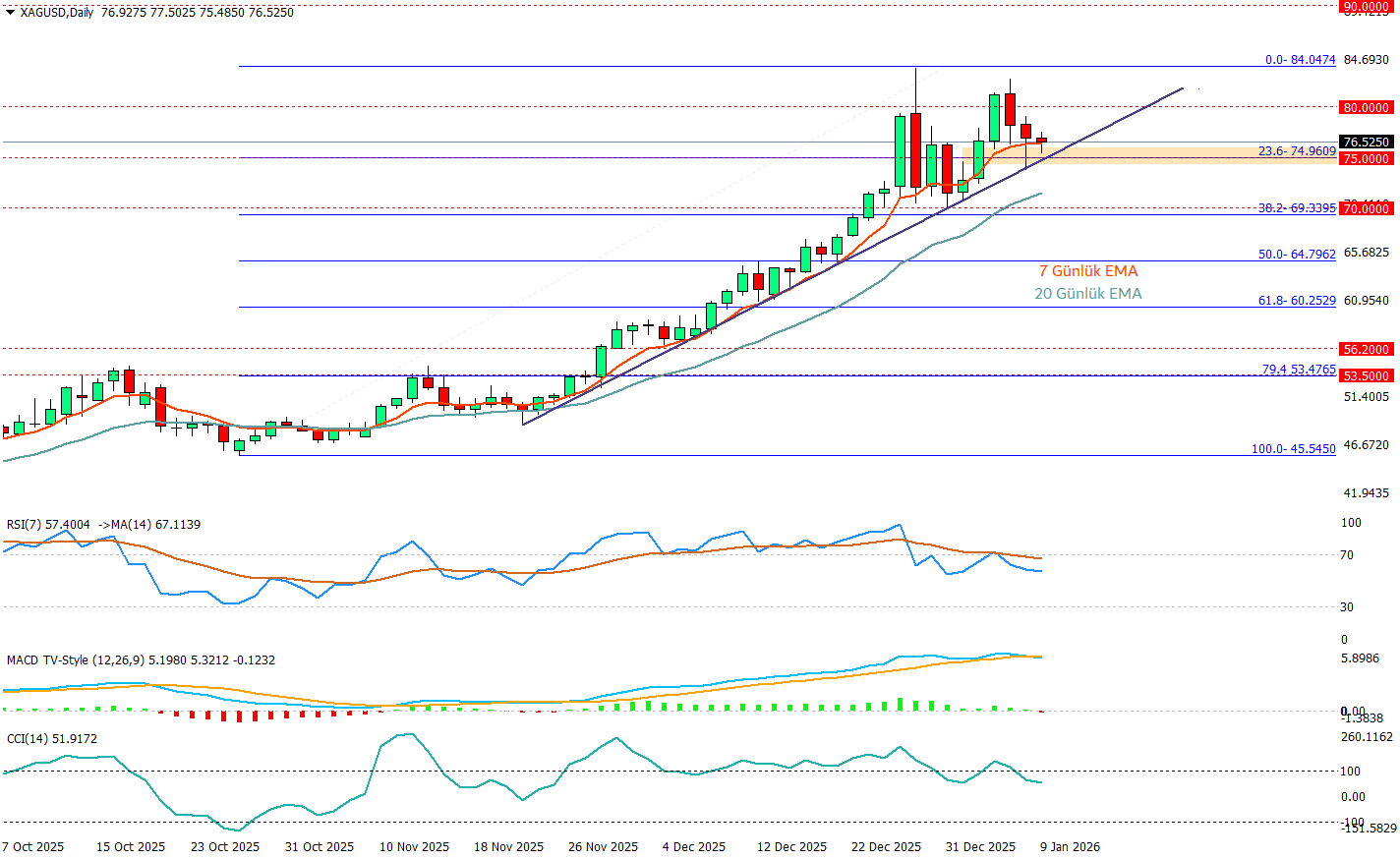The image size is (1400, 859).
Task: Click the black 76.5250 current price tag
Action: tap(1366, 143)
